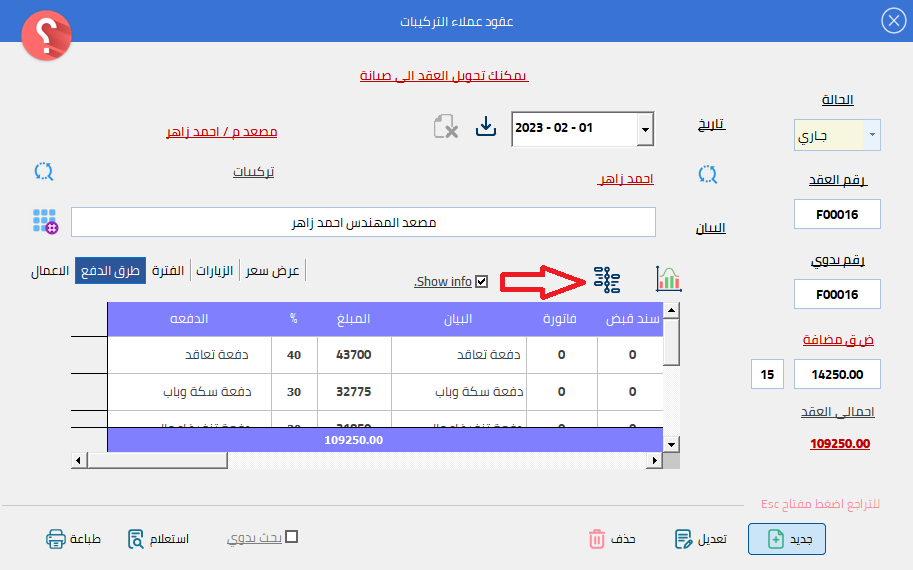
Task: Toggle the Show info checkbox
Action: click(482, 282)
